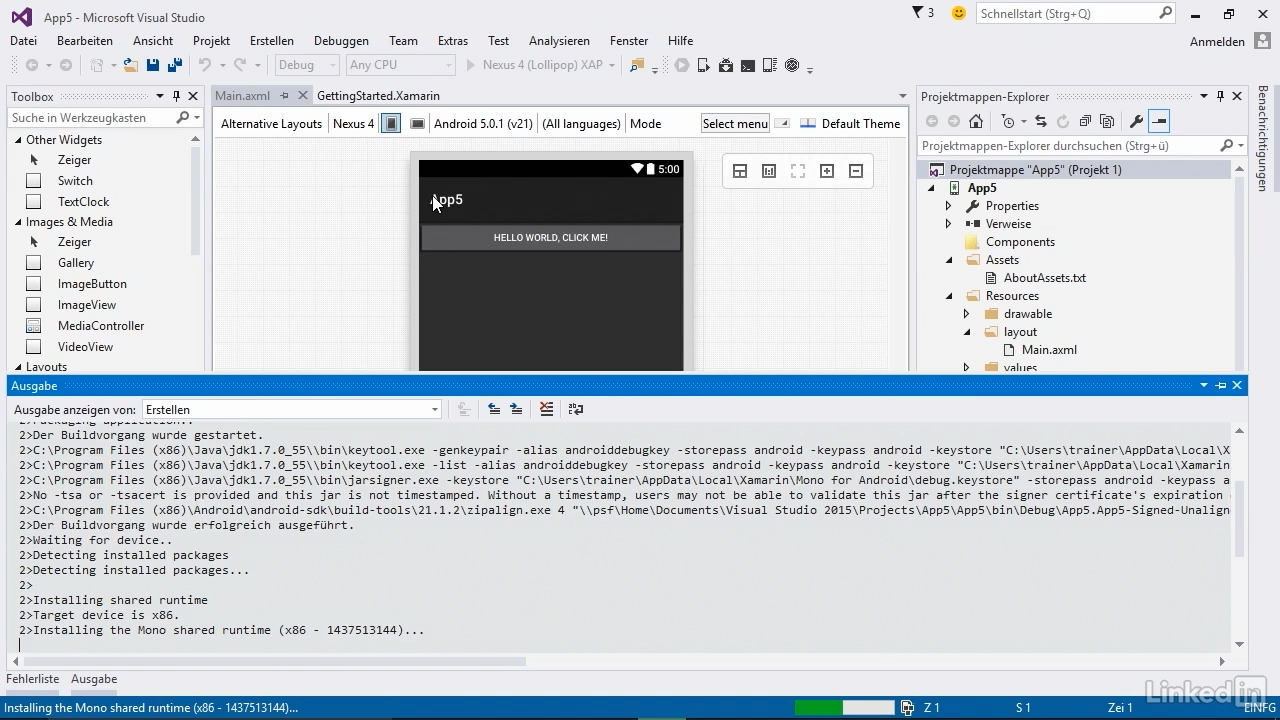Screen dimensions: 1280x720
Task: Click the Collapse All icon in Projektmappen-Explorer
Action: (x=1084, y=121)
